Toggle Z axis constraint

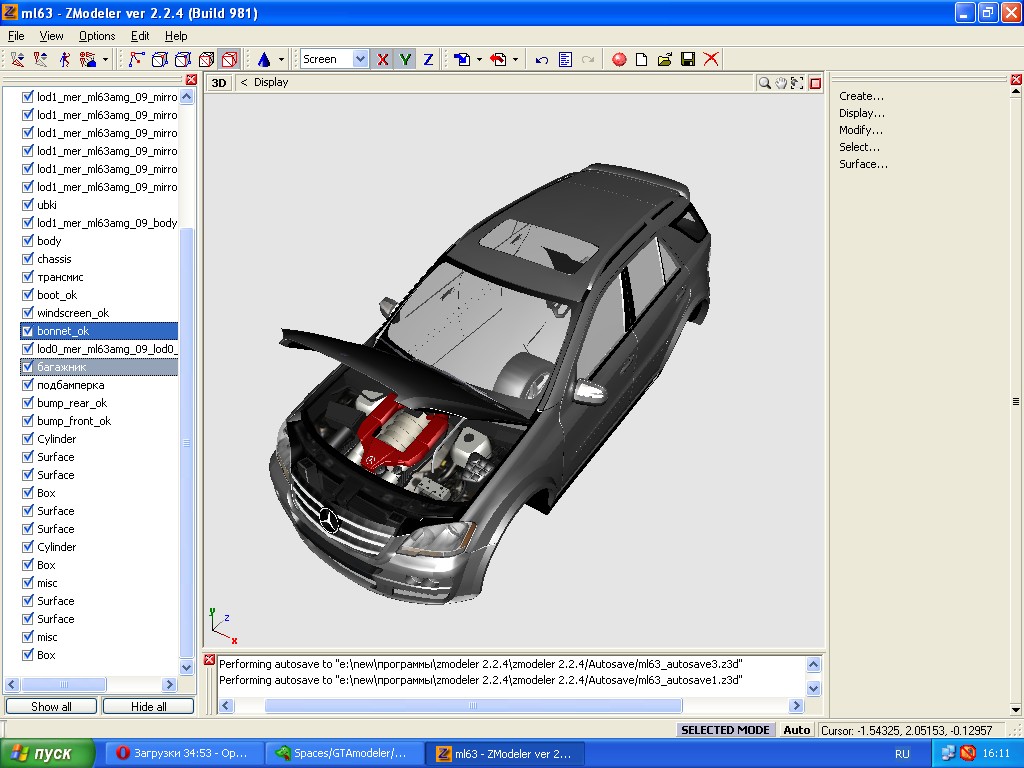pyautogui.click(x=428, y=59)
